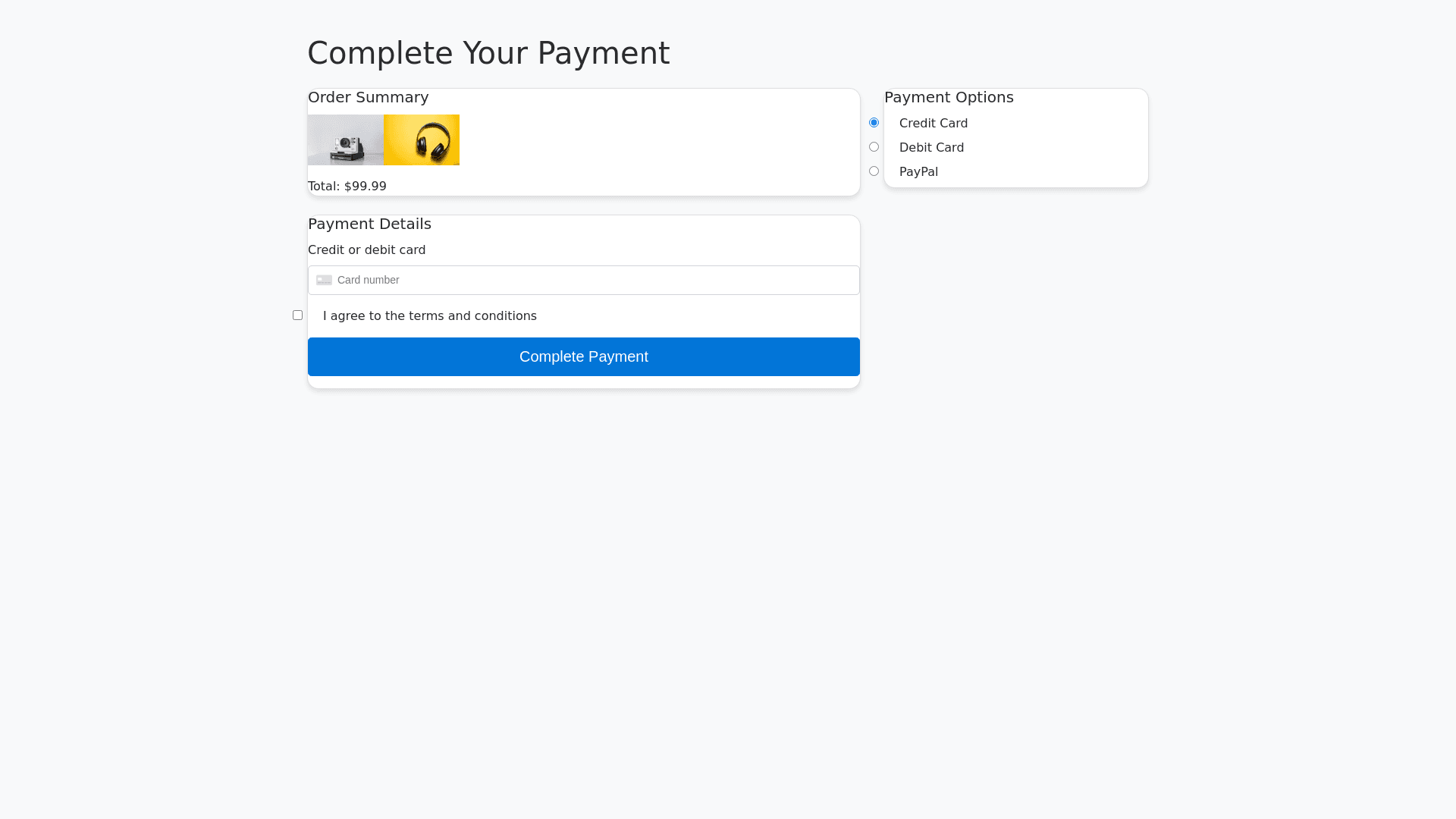Image resolution: width=1456 pixels, height=819 pixels.
Task: Click the 'Credit or debit card' field label
Action: click(x=366, y=250)
